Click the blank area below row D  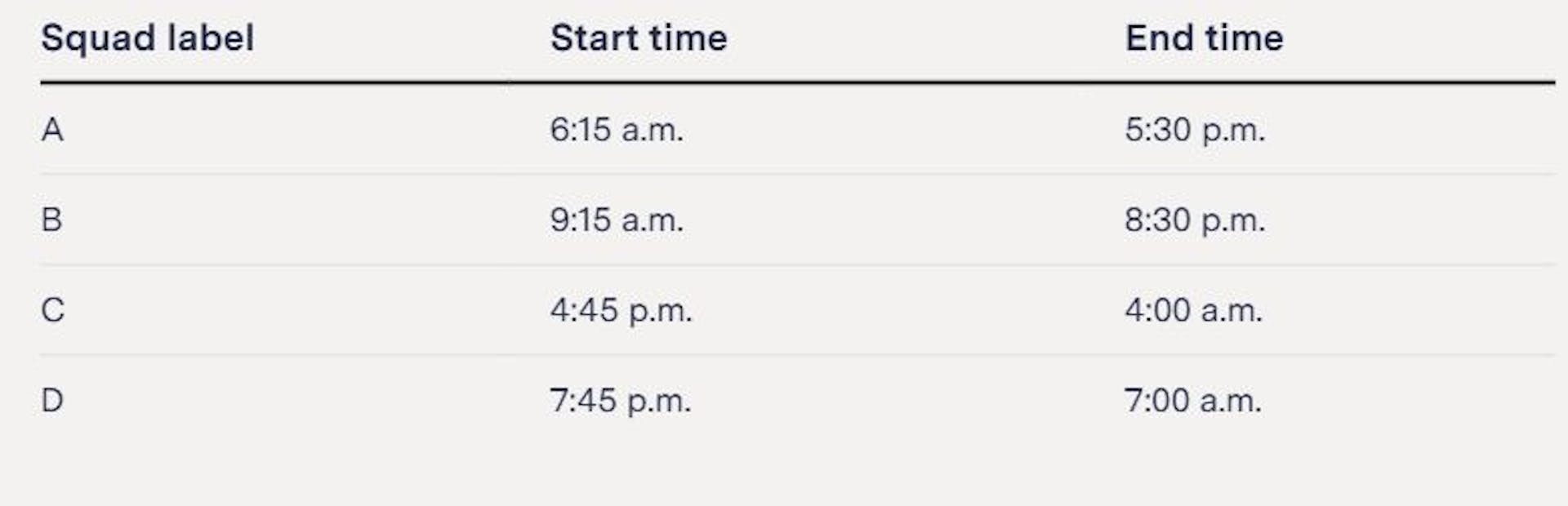tap(797, 469)
